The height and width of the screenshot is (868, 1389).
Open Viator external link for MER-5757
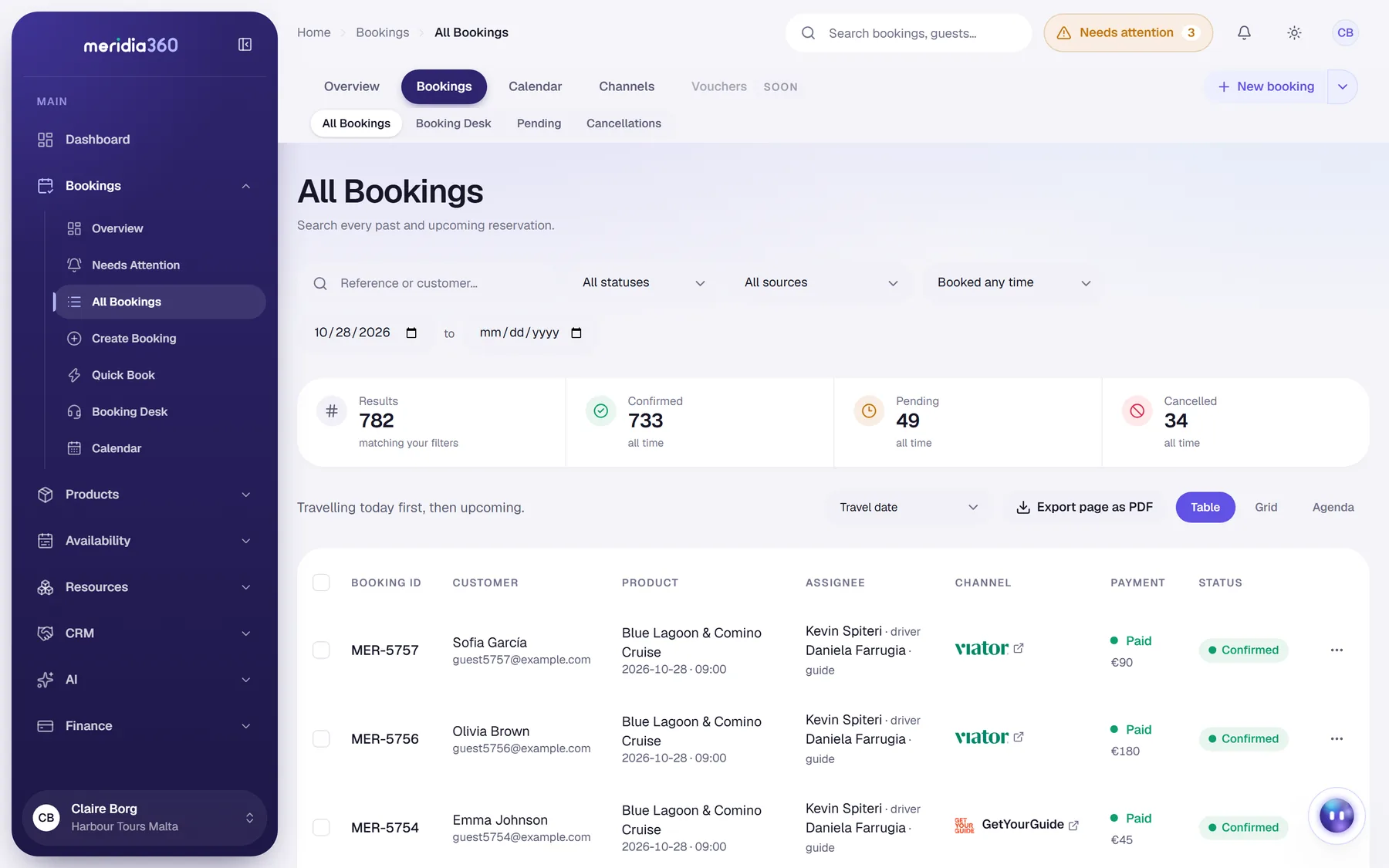[1019, 648]
